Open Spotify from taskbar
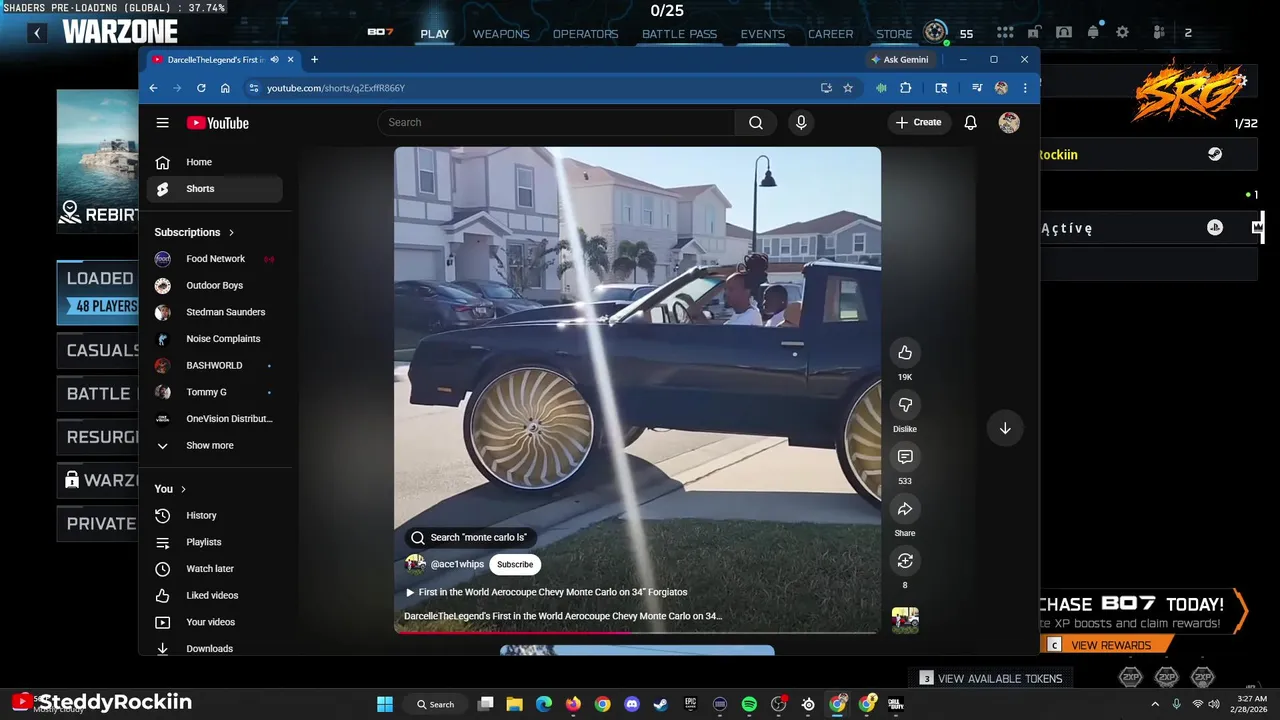The height and width of the screenshot is (720, 1280). coord(749,704)
